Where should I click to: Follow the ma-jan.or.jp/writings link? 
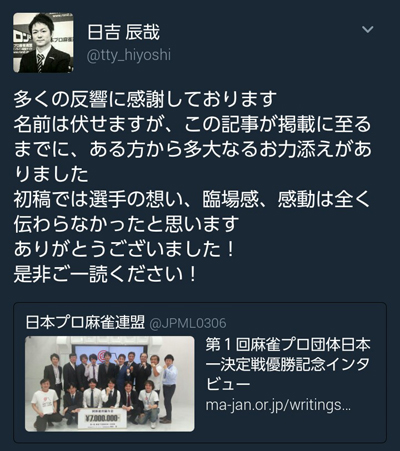[x=278, y=405]
